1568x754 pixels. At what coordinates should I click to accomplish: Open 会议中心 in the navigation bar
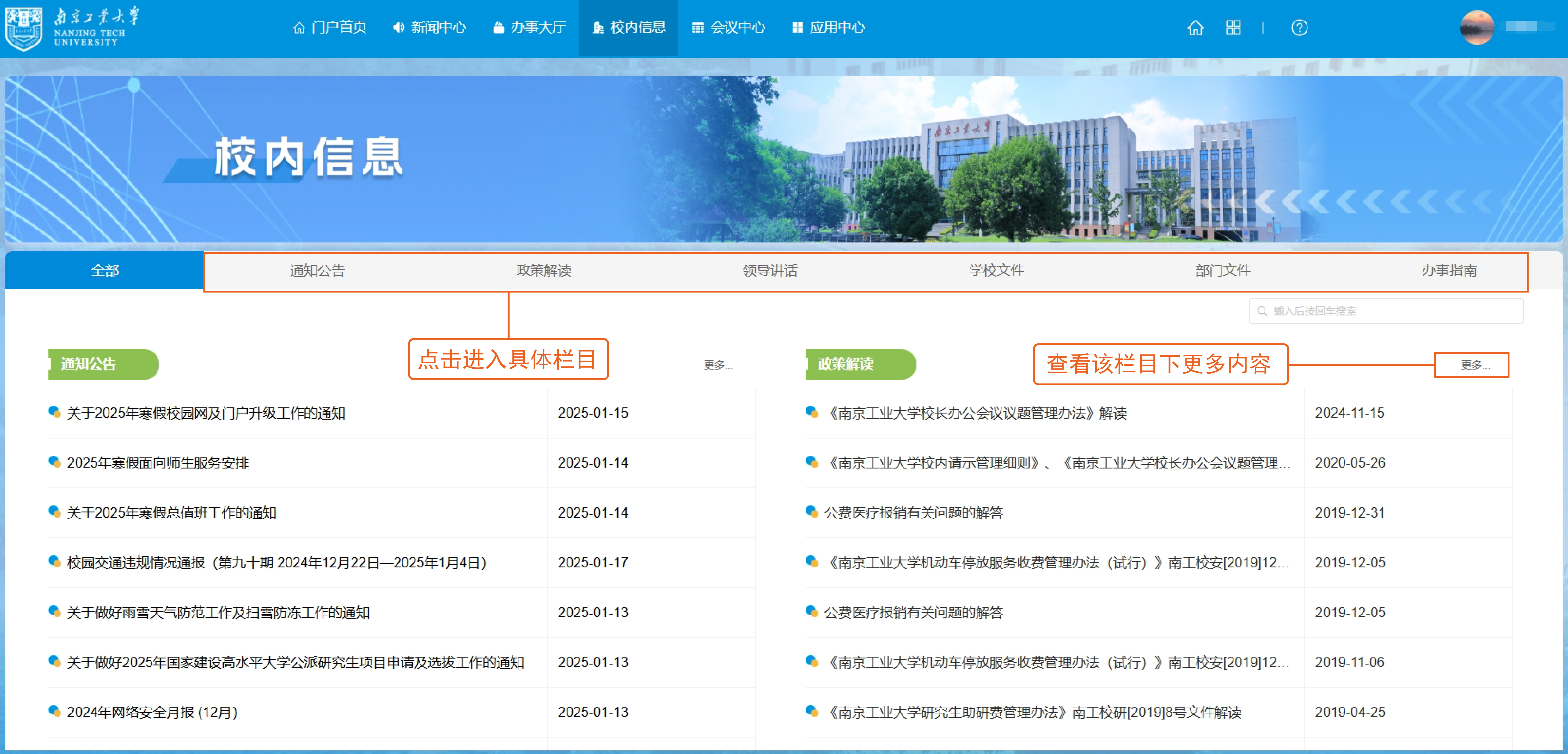click(729, 27)
